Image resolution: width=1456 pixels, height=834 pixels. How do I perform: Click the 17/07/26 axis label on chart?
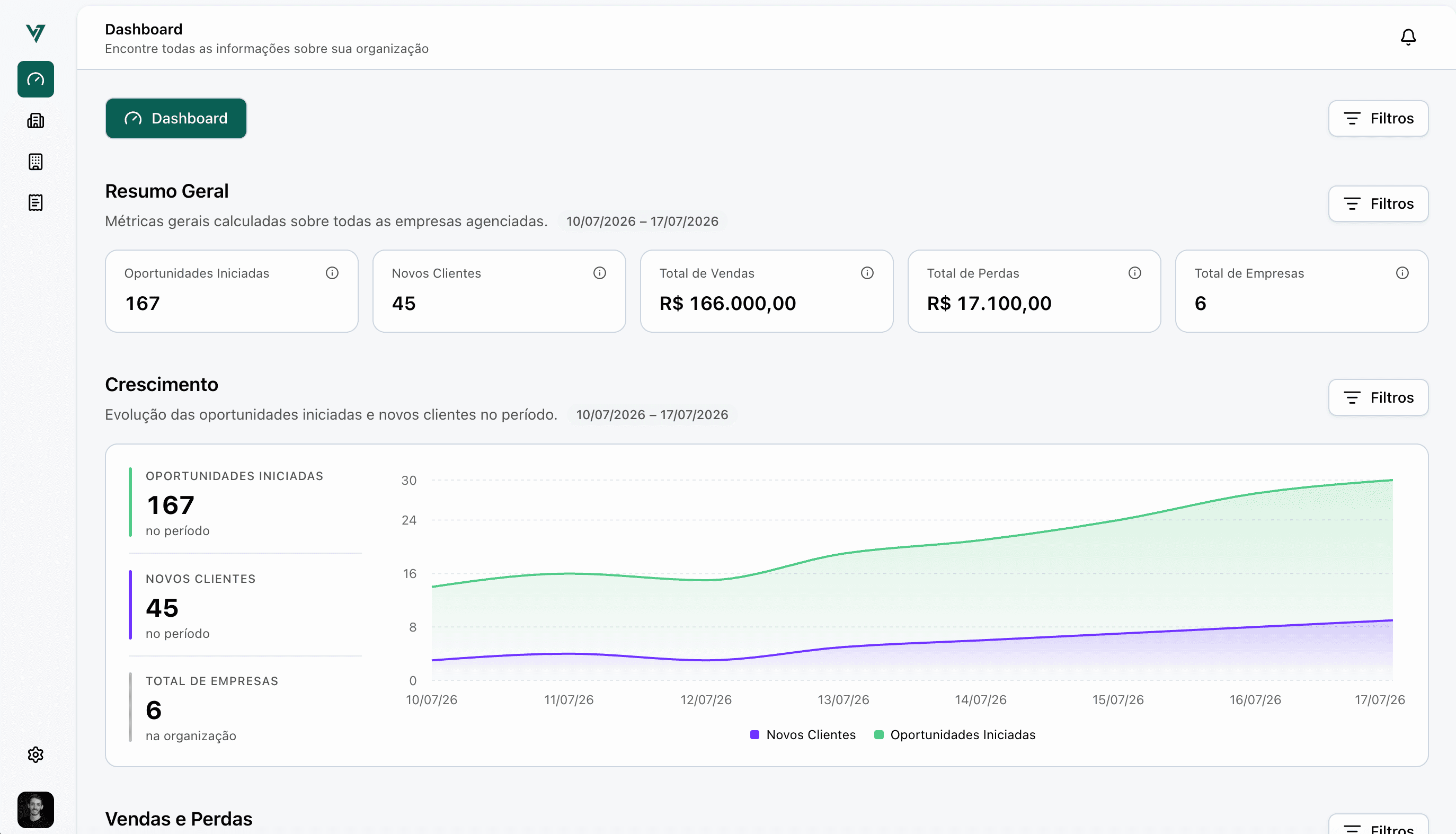(1379, 700)
